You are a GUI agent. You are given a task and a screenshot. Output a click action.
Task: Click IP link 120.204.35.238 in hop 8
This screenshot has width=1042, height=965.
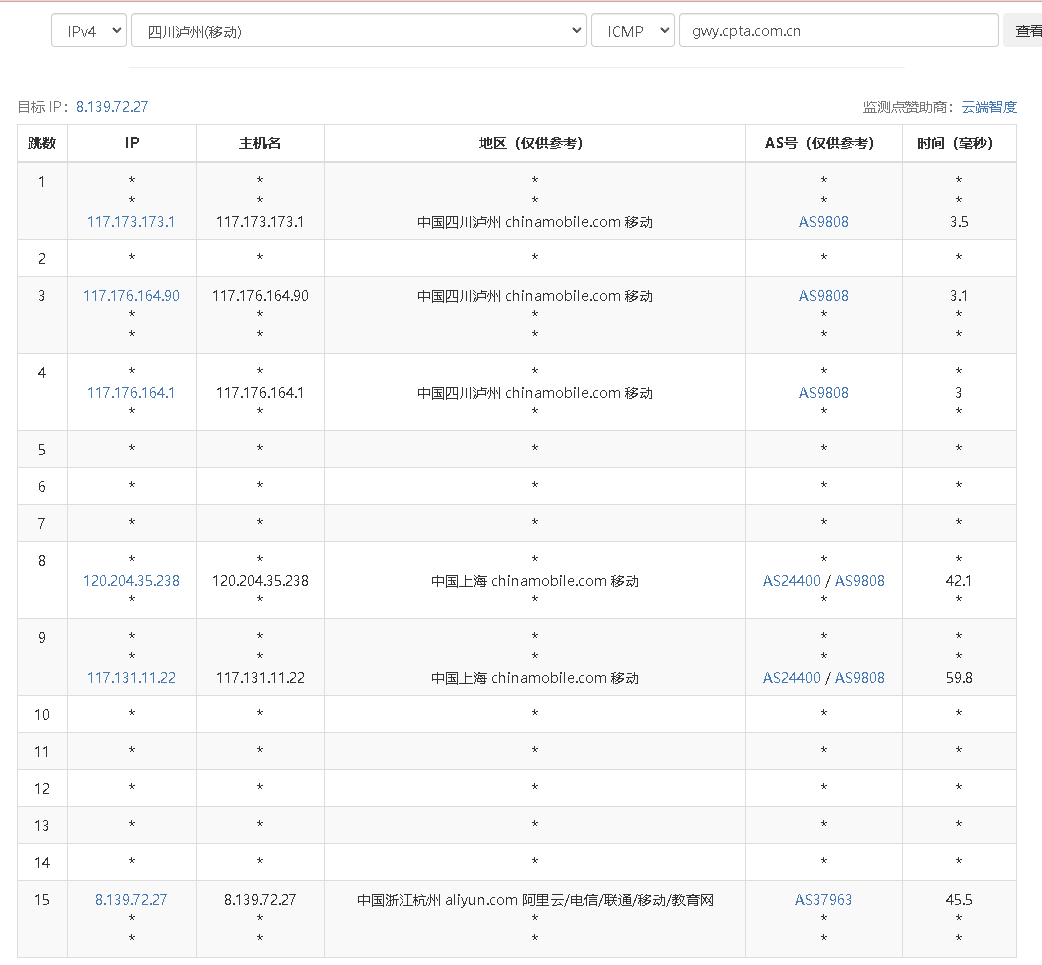point(131,581)
